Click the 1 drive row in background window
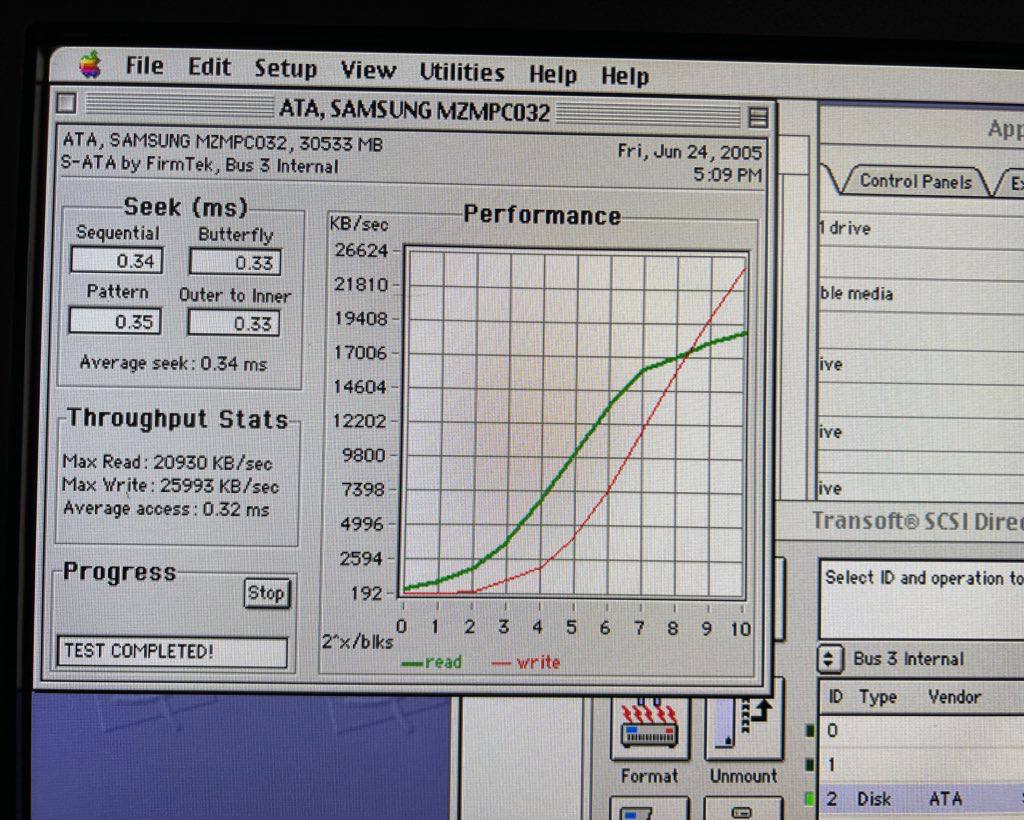The image size is (1024, 820). [921, 229]
